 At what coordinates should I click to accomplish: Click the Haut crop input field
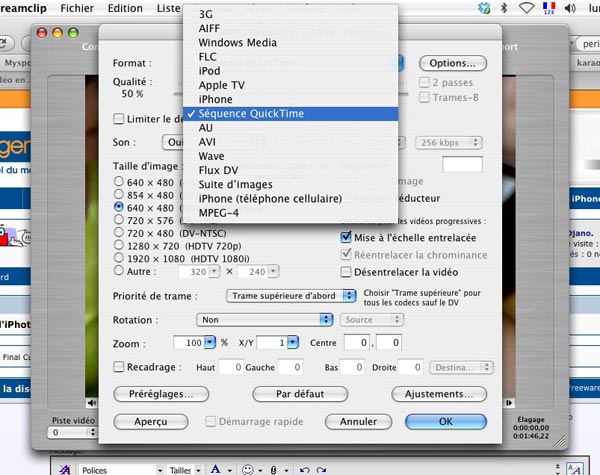click(x=231, y=367)
